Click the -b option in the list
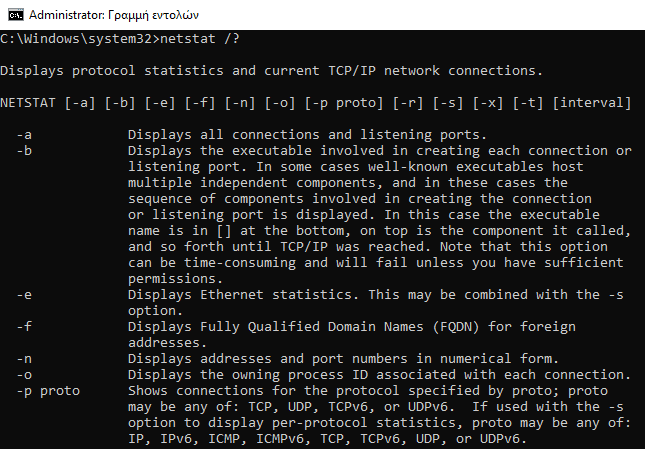The image size is (645, 449). point(24,151)
